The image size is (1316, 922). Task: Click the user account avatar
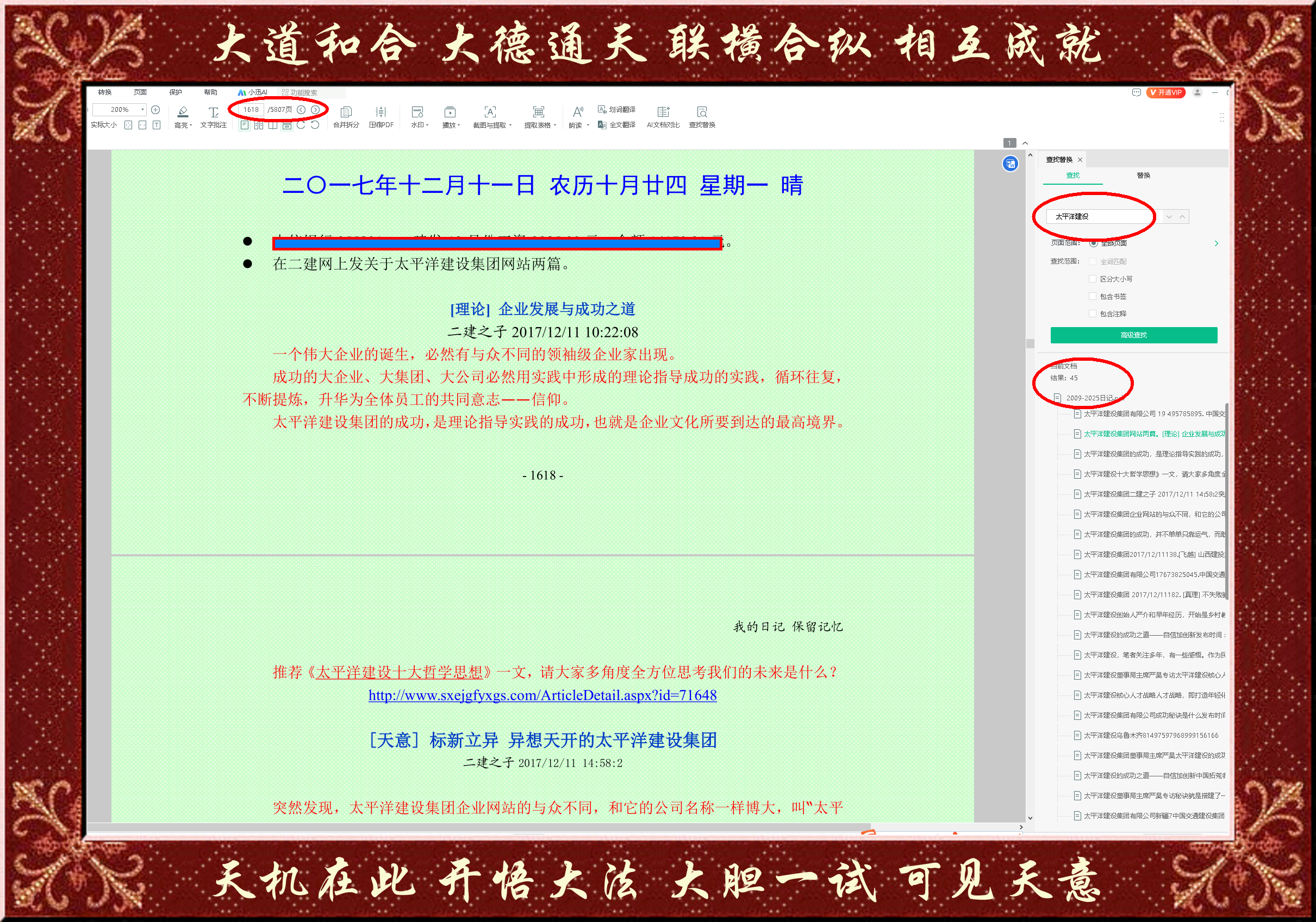click(1198, 92)
